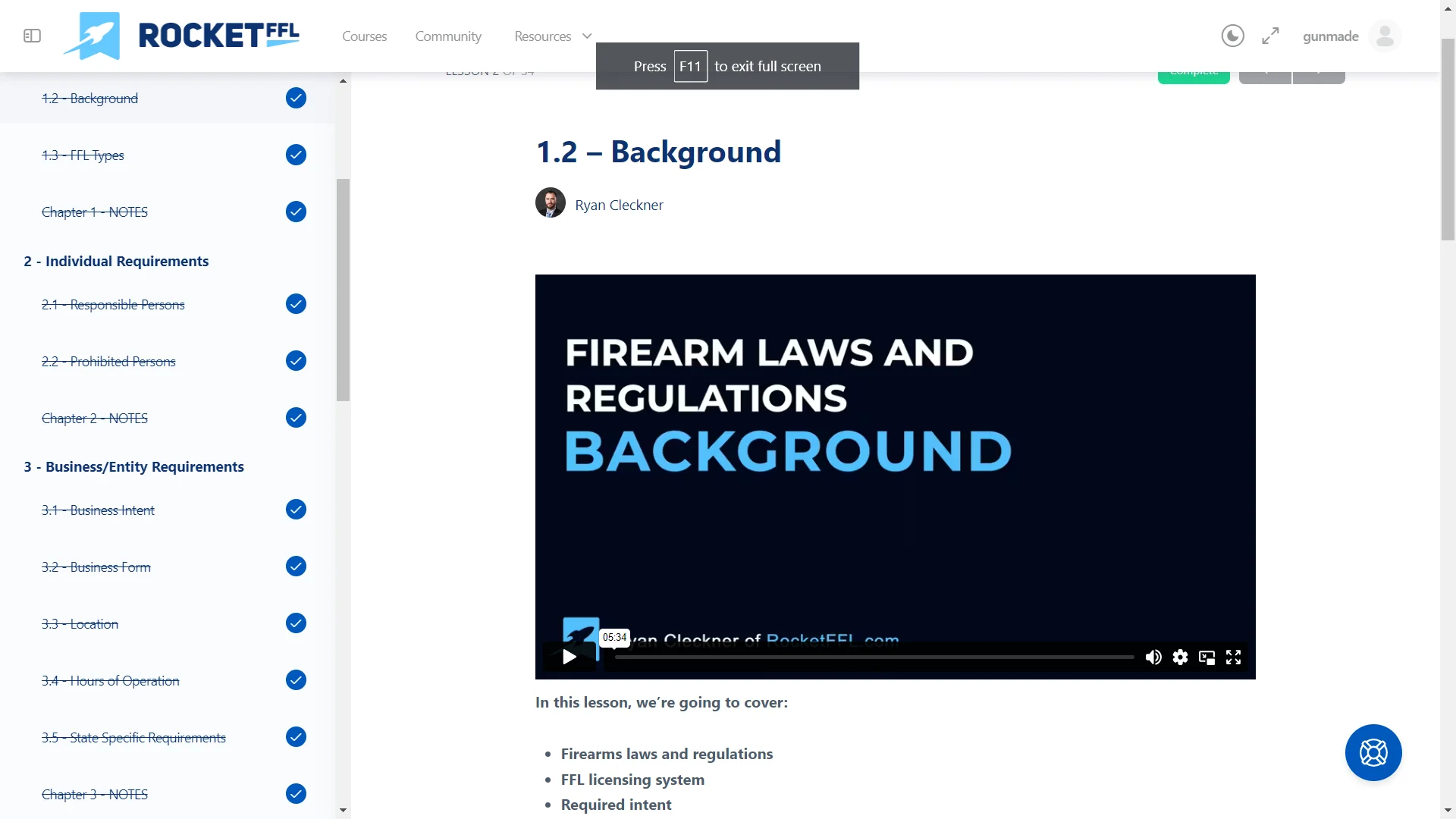1456x819 pixels.
Task: Click the video progress bar
Action: (x=874, y=657)
